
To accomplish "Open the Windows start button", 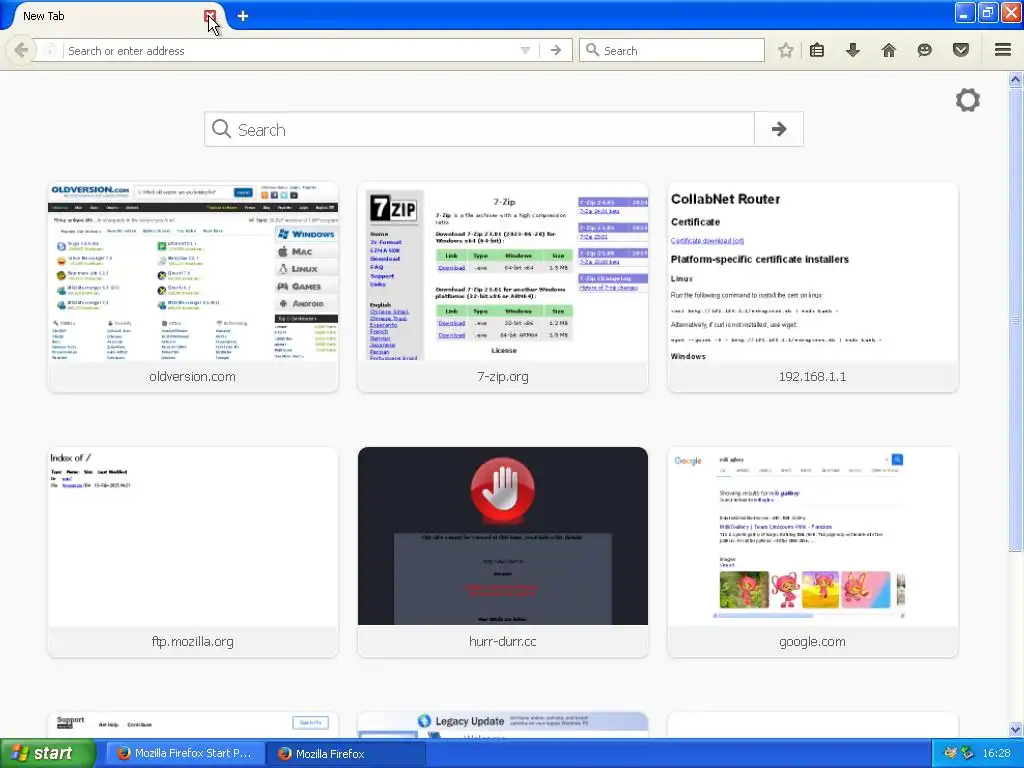I will point(47,754).
